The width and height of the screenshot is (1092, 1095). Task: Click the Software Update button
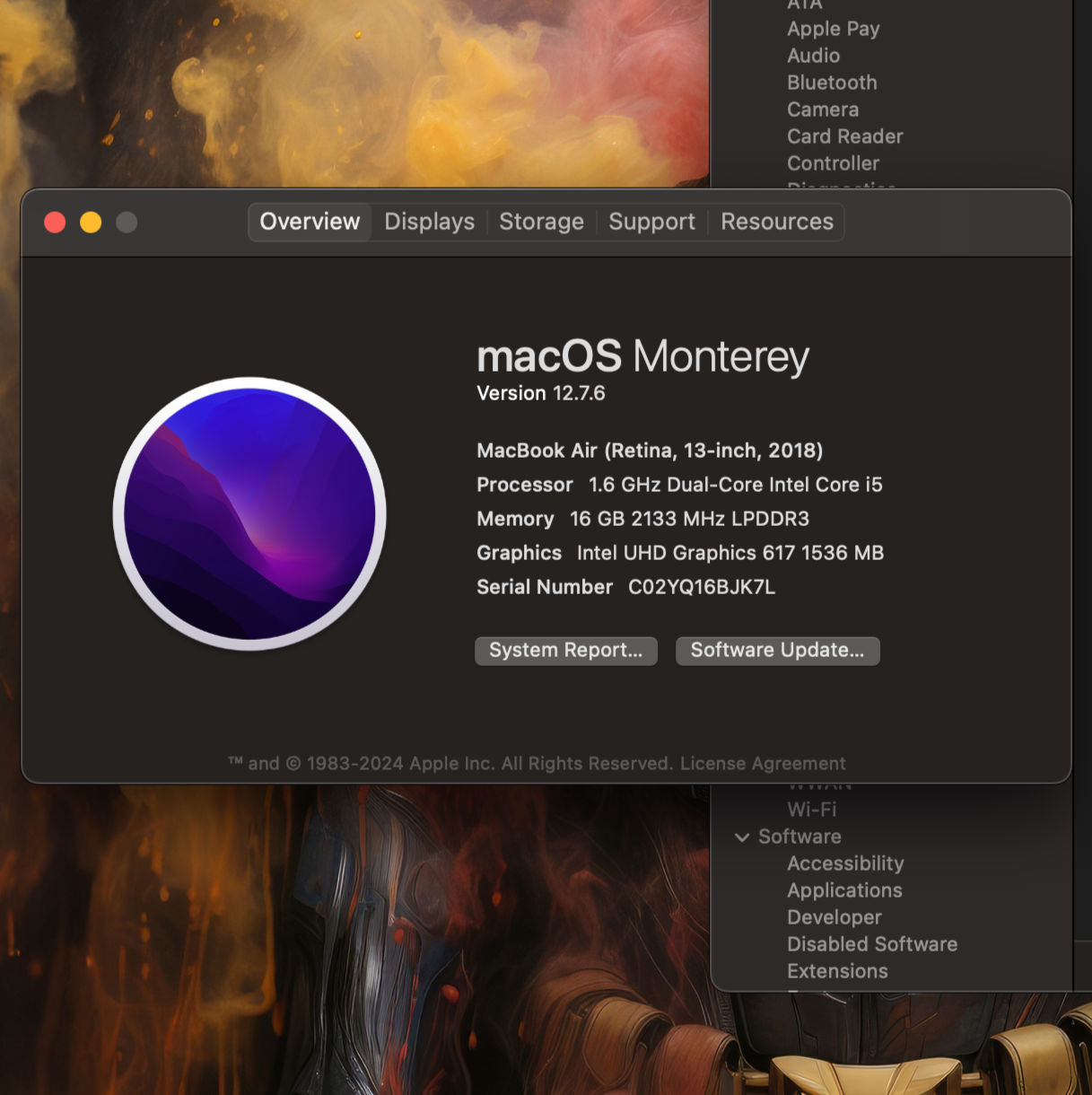pos(778,651)
